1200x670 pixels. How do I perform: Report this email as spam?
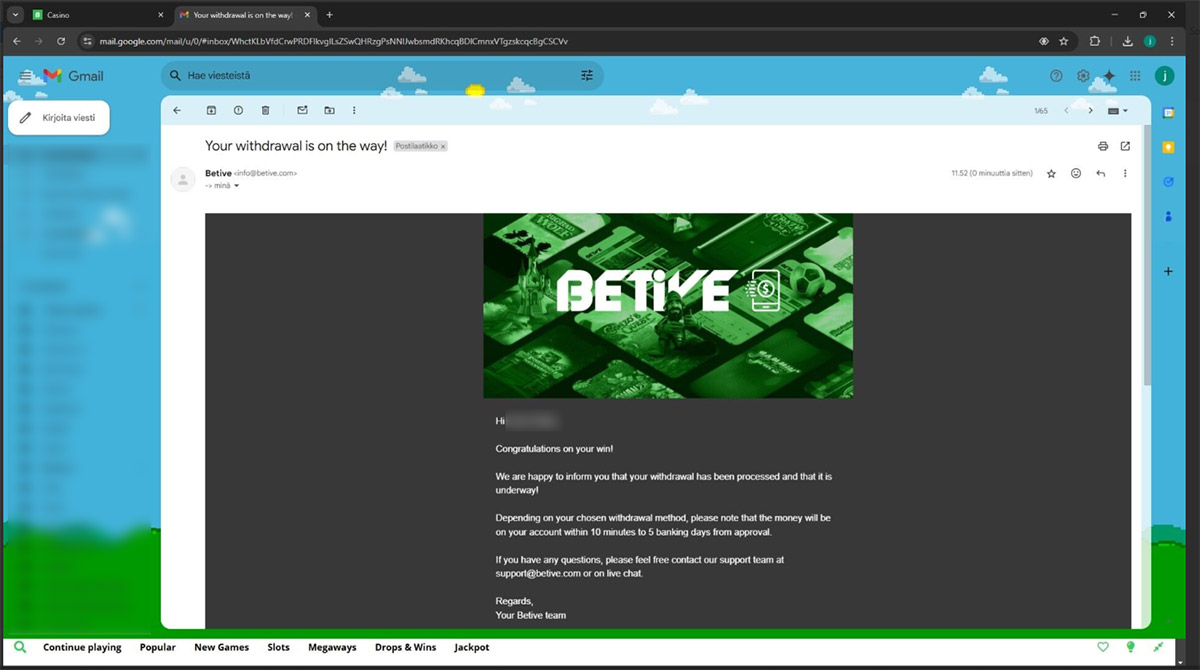click(x=238, y=110)
